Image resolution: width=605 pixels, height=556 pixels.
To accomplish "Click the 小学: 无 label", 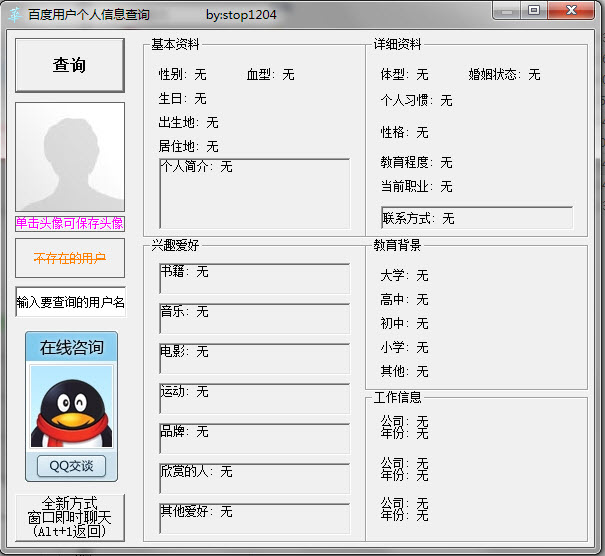I will coord(404,347).
